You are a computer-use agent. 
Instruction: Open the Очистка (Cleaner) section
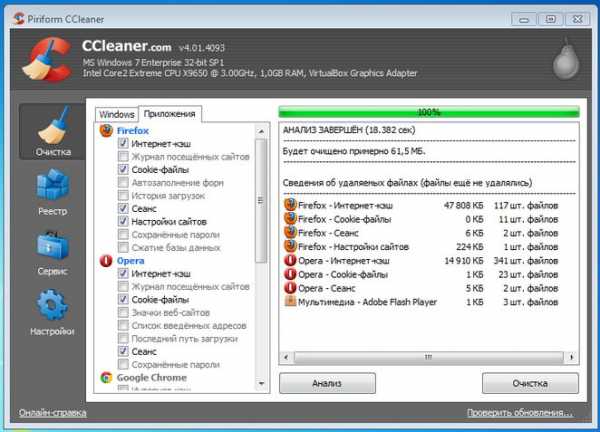click(52, 132)
